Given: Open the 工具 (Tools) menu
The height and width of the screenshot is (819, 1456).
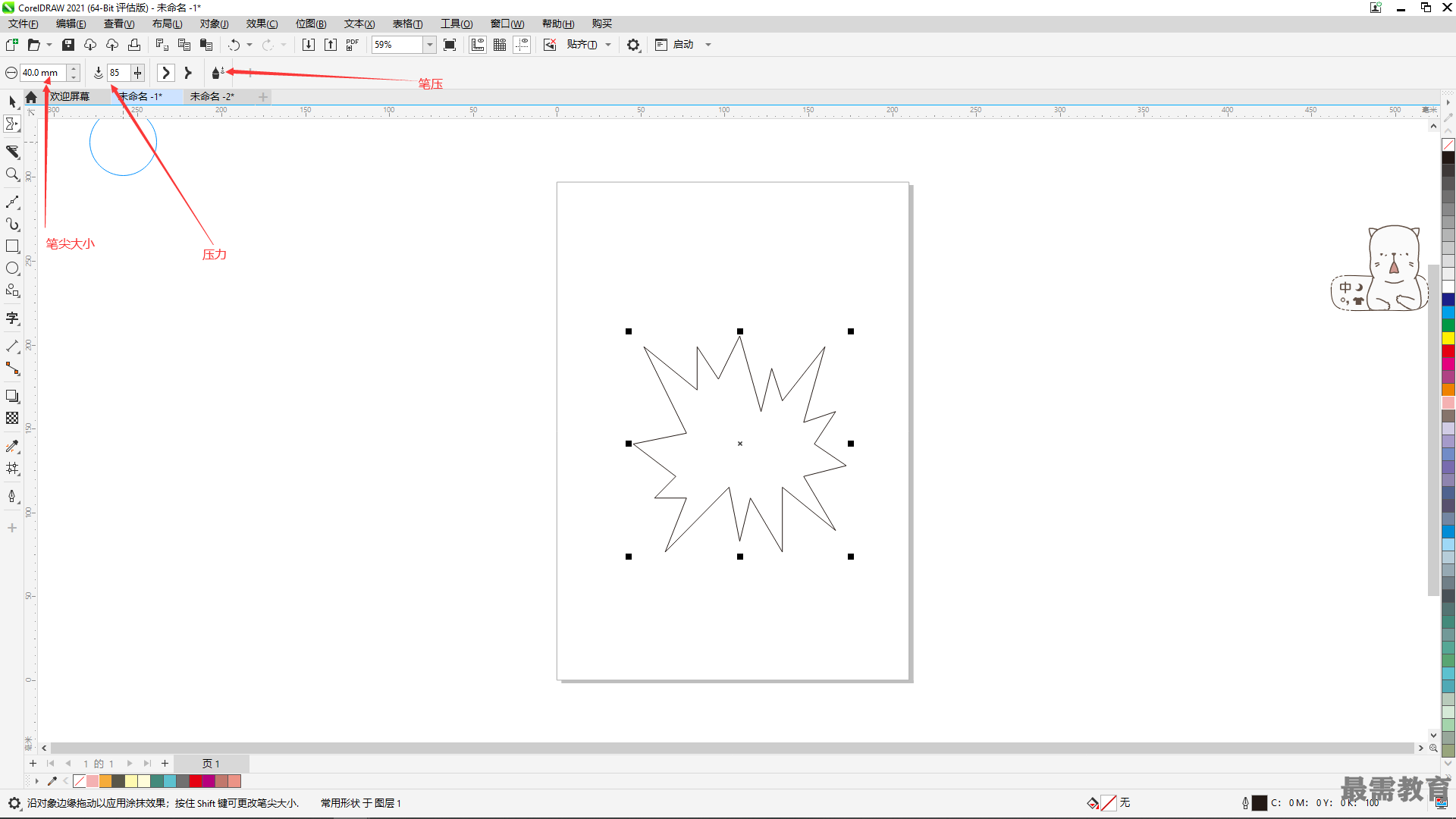Looking at the screenshot, I should (x=457, y=24).
